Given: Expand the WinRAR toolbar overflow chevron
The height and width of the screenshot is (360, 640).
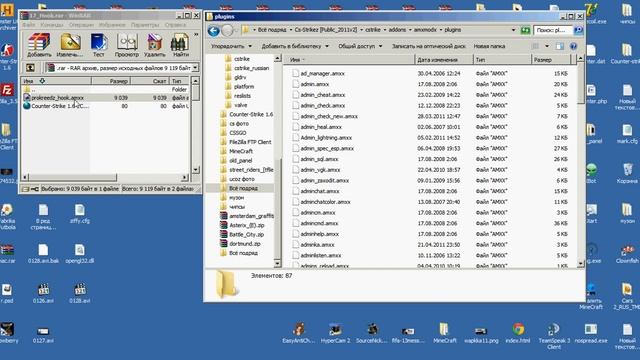Looking at the screenshot, I should click(x=196, y=35).
